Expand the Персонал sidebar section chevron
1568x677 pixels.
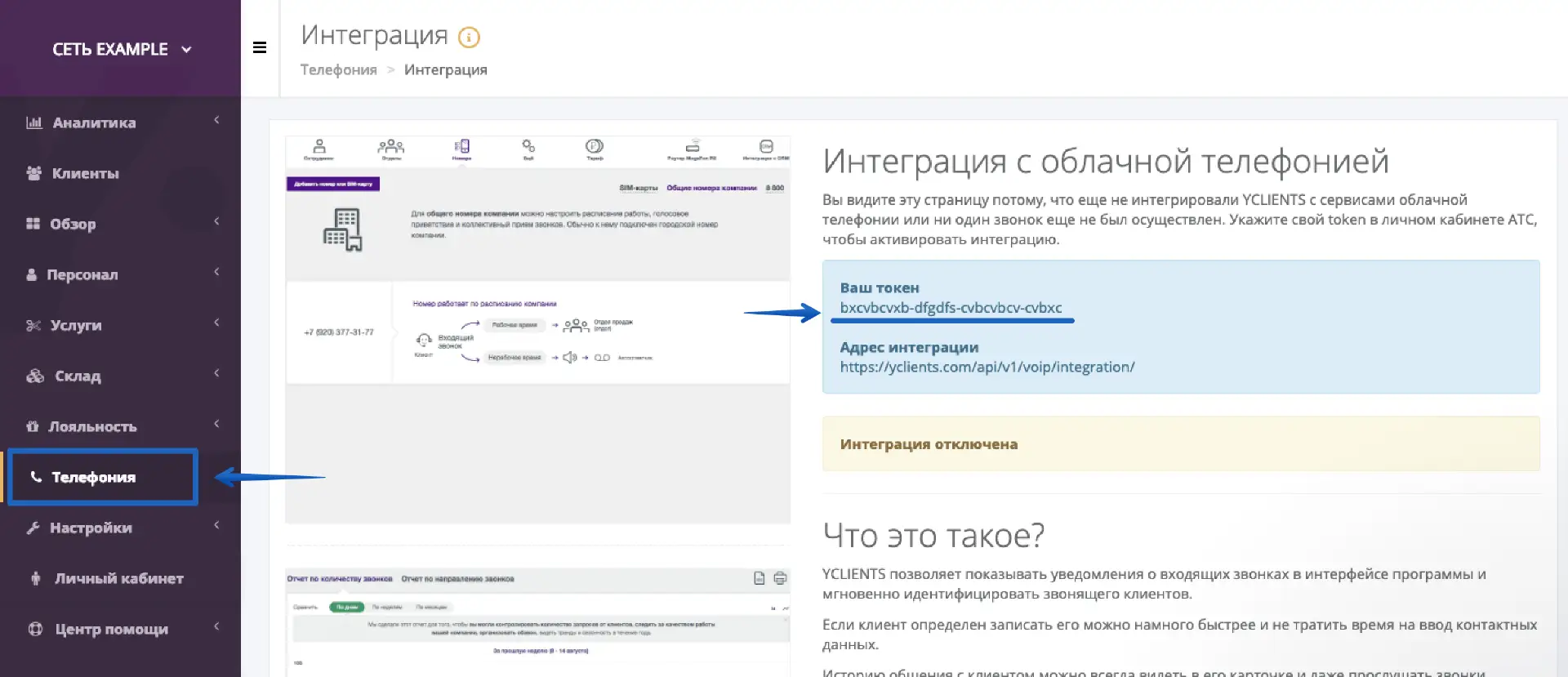pos(216,272)
